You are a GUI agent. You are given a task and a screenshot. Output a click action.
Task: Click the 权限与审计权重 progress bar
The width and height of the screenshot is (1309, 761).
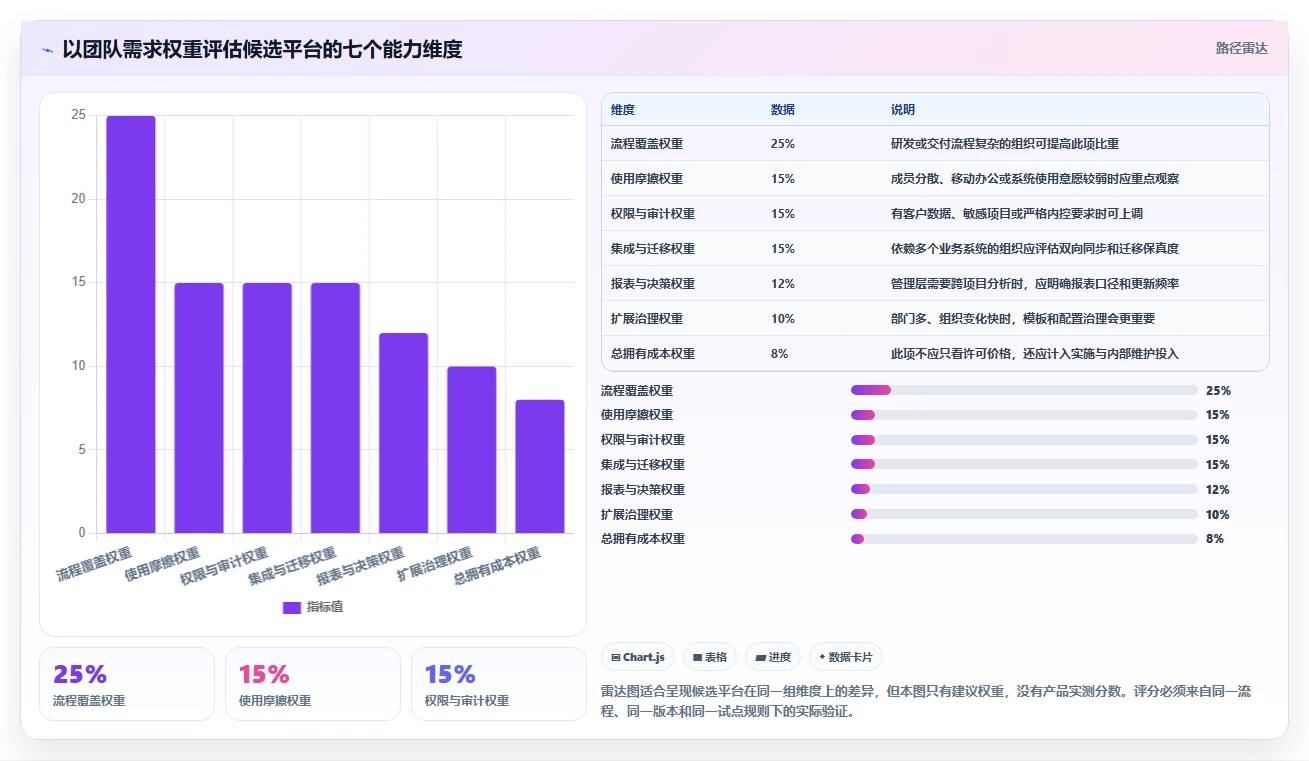tap(1024, 440)
